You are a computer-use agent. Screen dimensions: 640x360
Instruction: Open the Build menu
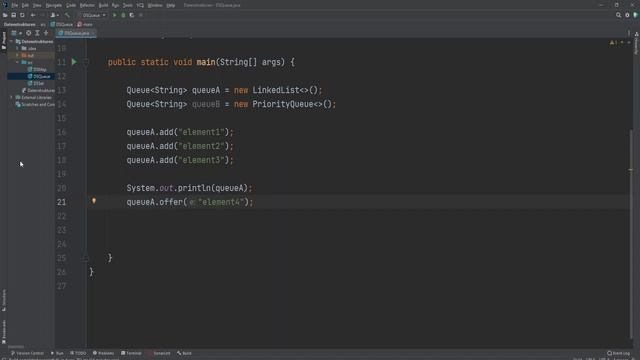(104, 5)
